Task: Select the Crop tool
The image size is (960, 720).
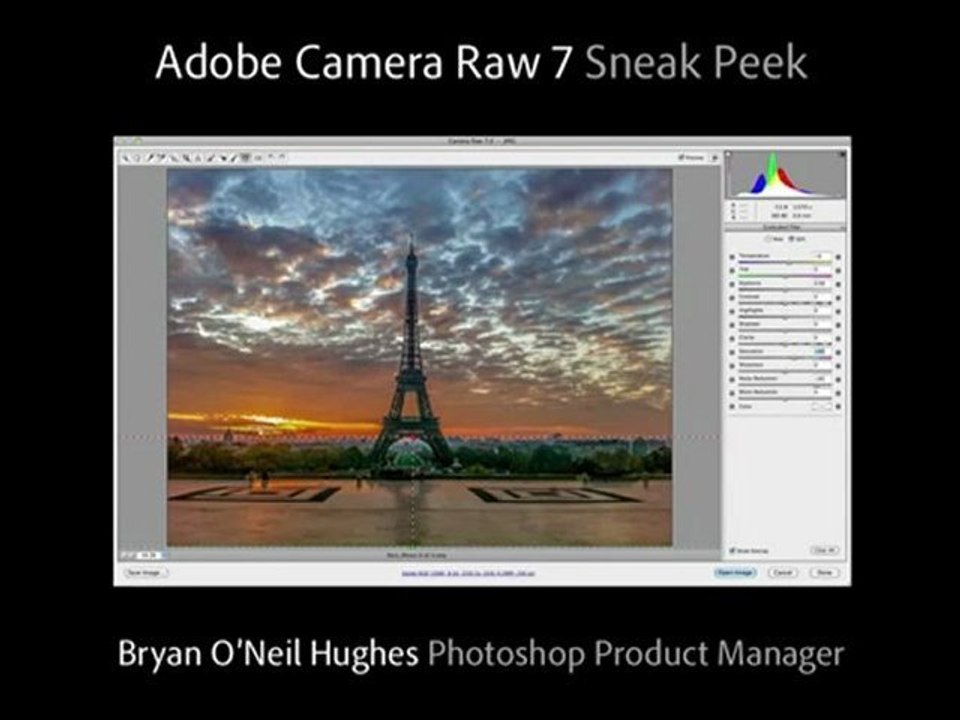Action: [187, 157]
